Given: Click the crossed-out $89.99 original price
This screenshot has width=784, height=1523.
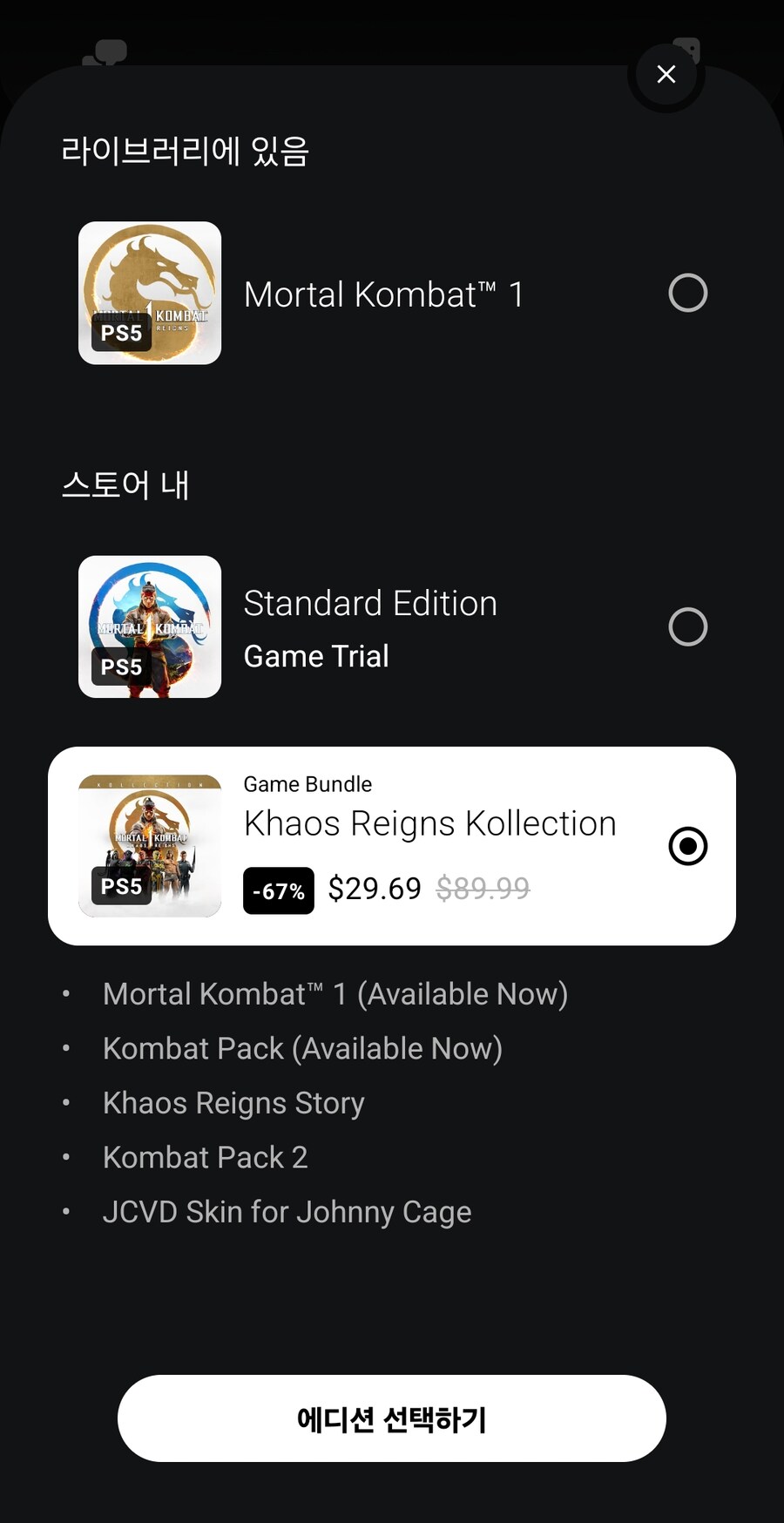Looking at the screenshot, I should coord(483,889).
